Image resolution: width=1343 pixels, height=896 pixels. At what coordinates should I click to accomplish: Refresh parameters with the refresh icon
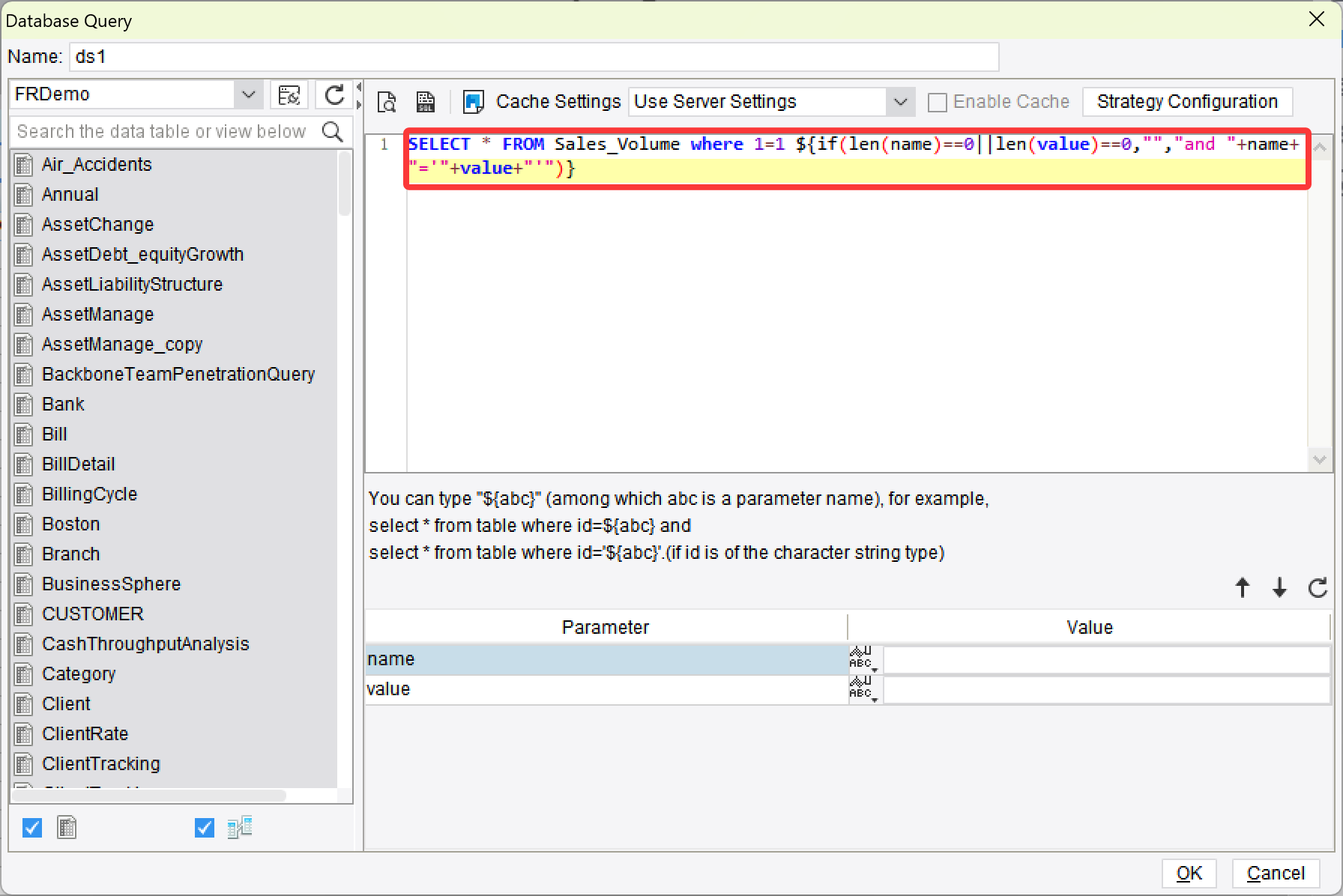1317,588
